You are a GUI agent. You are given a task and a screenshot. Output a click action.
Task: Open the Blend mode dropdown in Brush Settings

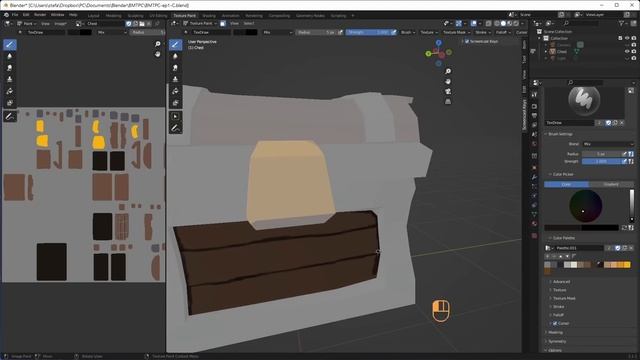click(608, 144)
